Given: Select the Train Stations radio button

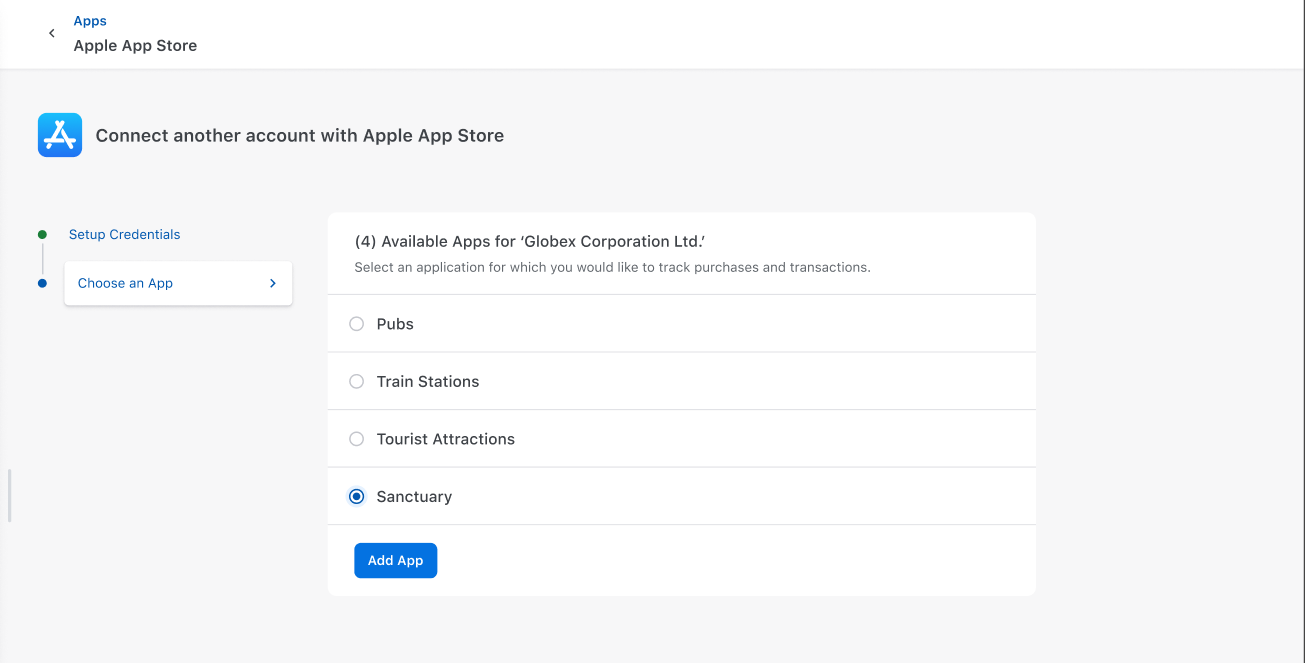Looking at the screenshot, I should [x=356, y=381].
